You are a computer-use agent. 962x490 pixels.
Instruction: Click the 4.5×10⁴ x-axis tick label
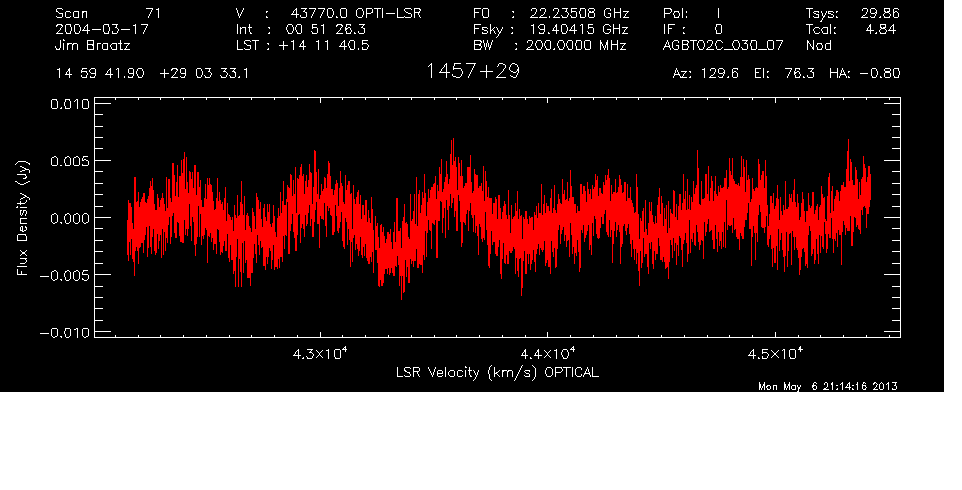click(775, 353)
